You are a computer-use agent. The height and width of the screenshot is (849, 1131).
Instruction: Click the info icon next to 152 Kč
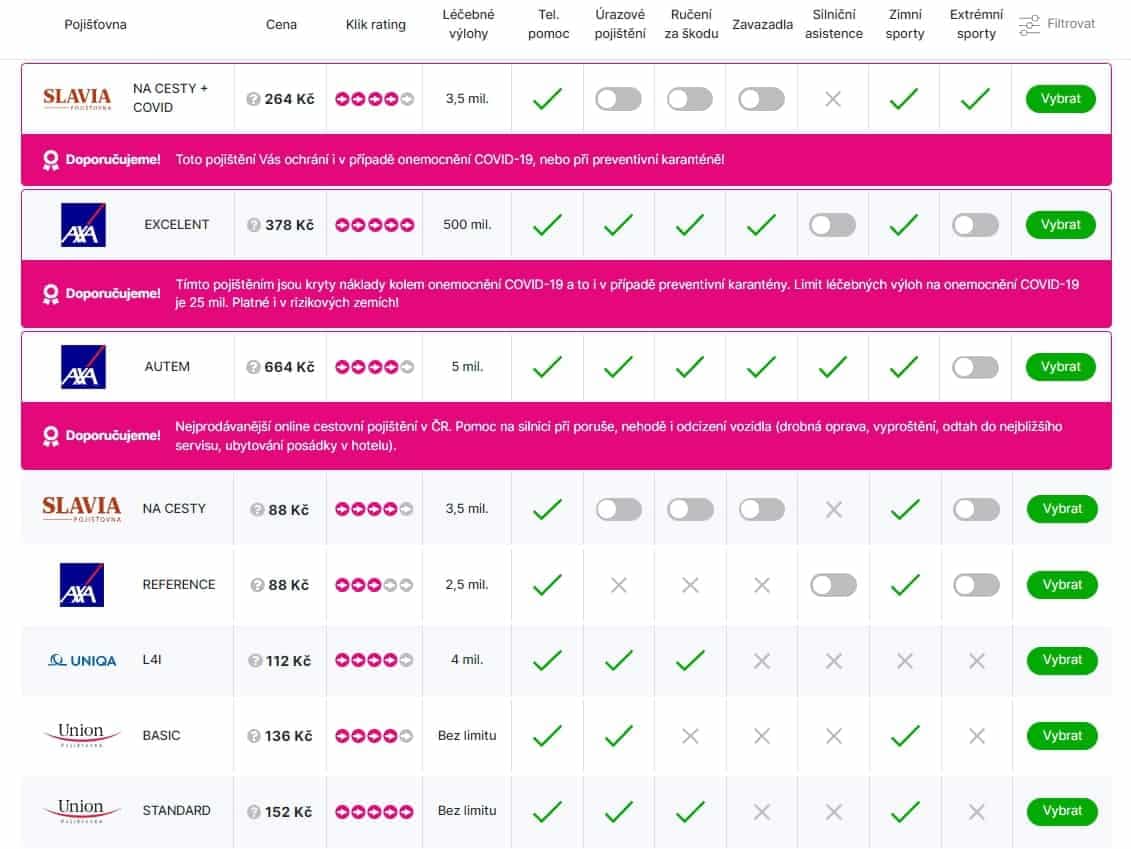pyautogui.click(x=254, y=812)
